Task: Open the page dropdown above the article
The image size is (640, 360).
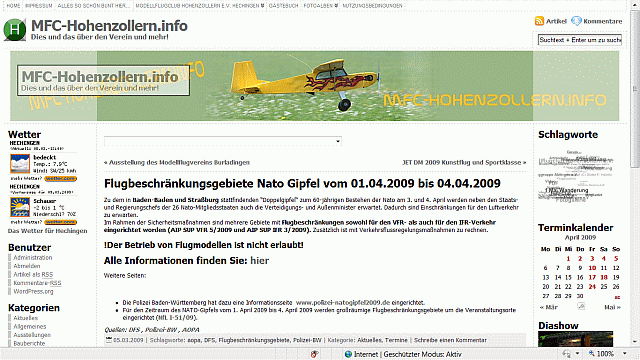Action: (222, 141)
